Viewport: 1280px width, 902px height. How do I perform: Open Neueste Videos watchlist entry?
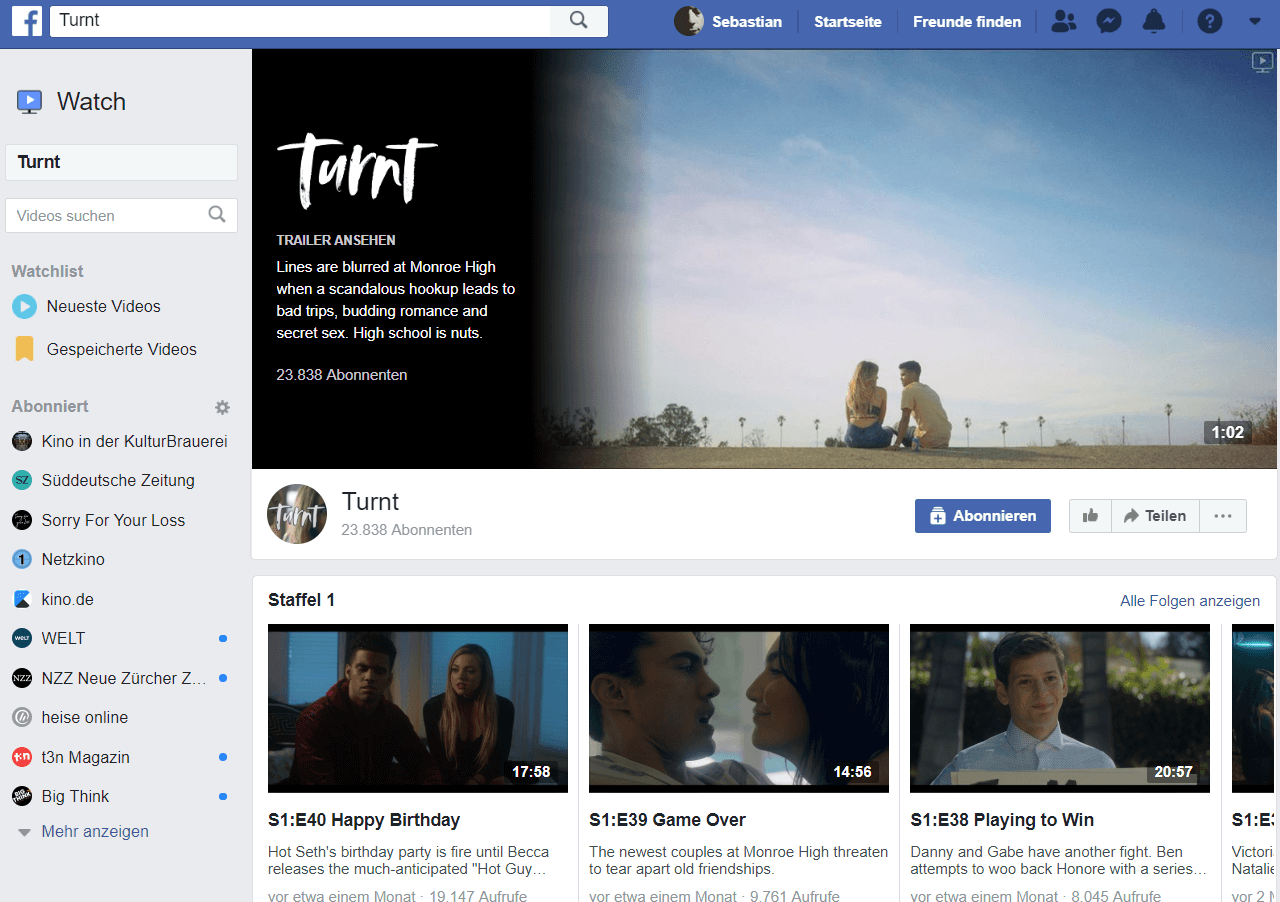(x=103, y=307)
